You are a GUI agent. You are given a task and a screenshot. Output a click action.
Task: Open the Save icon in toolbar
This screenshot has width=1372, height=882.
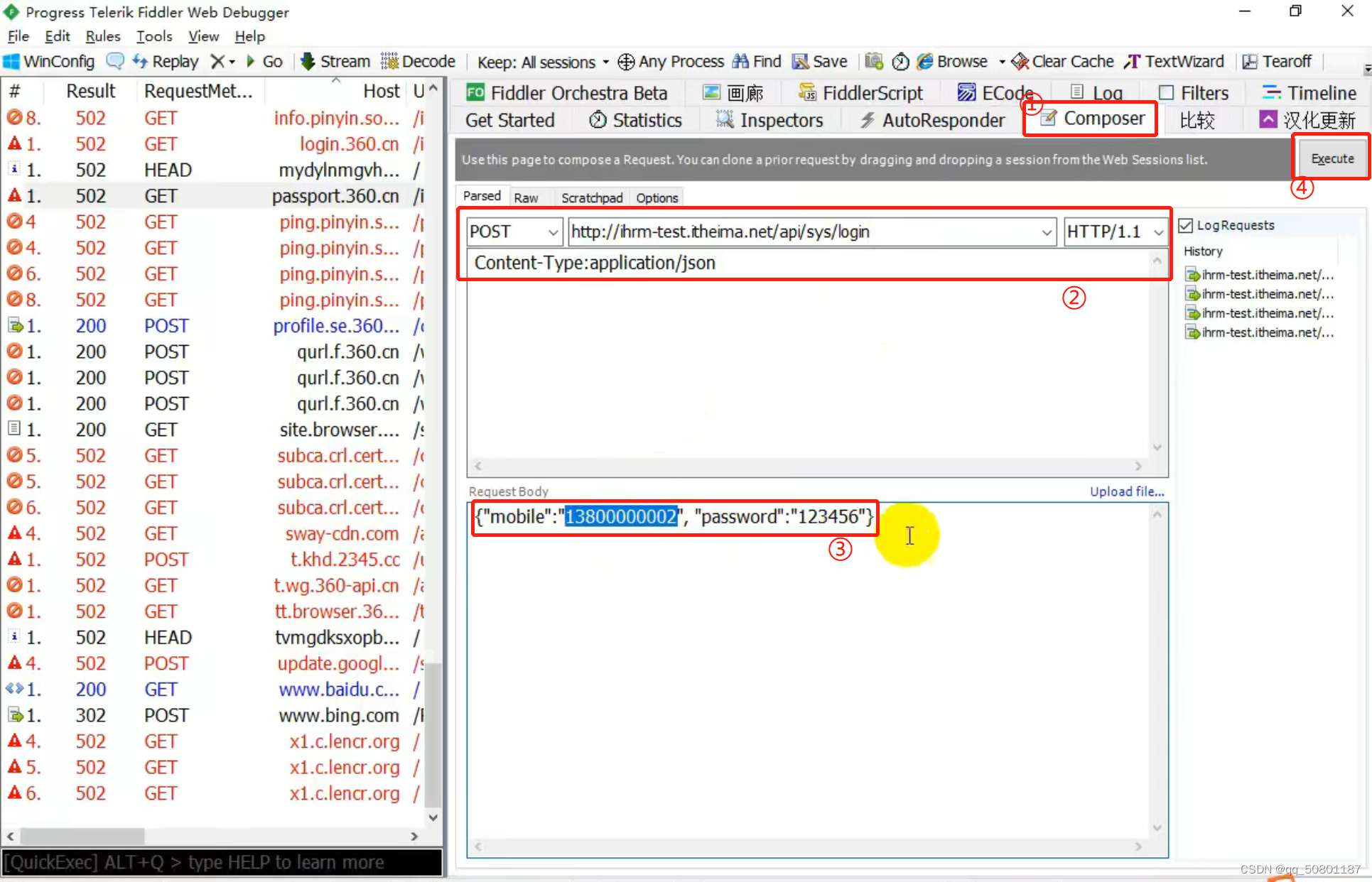[820, 61]
